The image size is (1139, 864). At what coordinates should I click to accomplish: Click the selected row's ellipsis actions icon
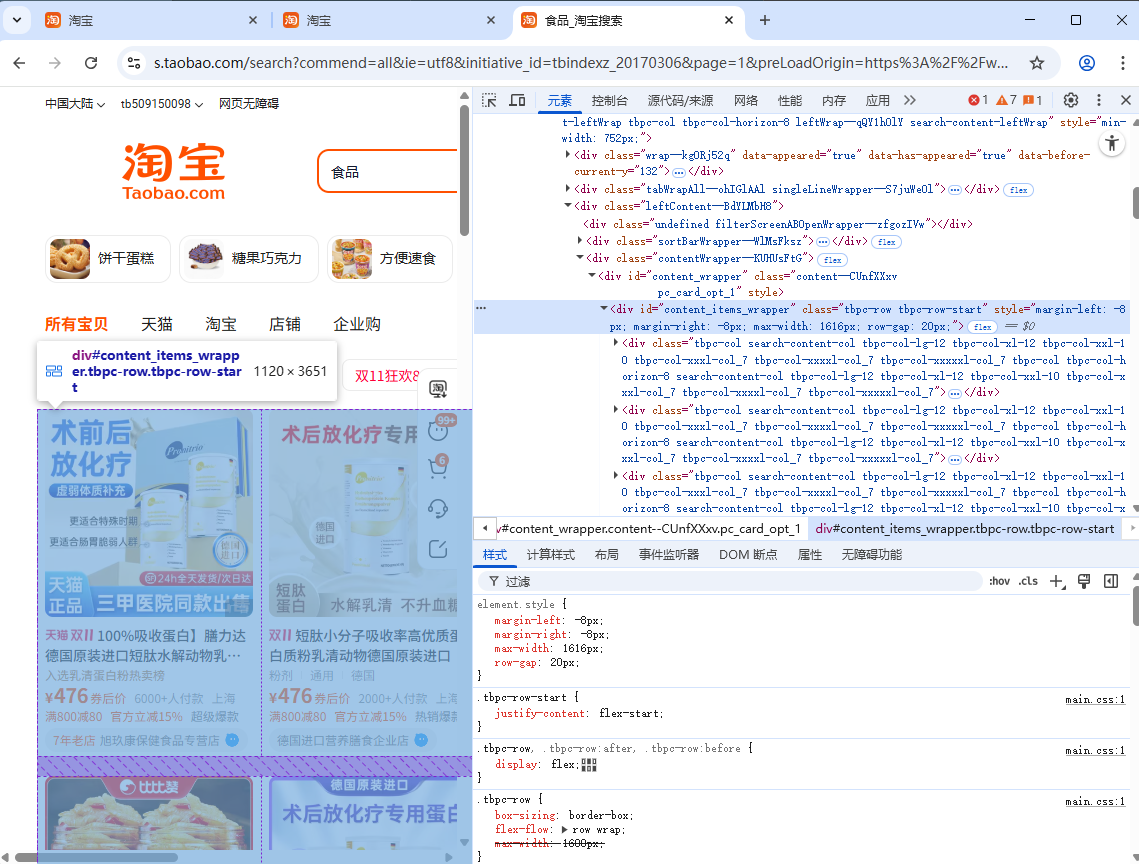481,308
